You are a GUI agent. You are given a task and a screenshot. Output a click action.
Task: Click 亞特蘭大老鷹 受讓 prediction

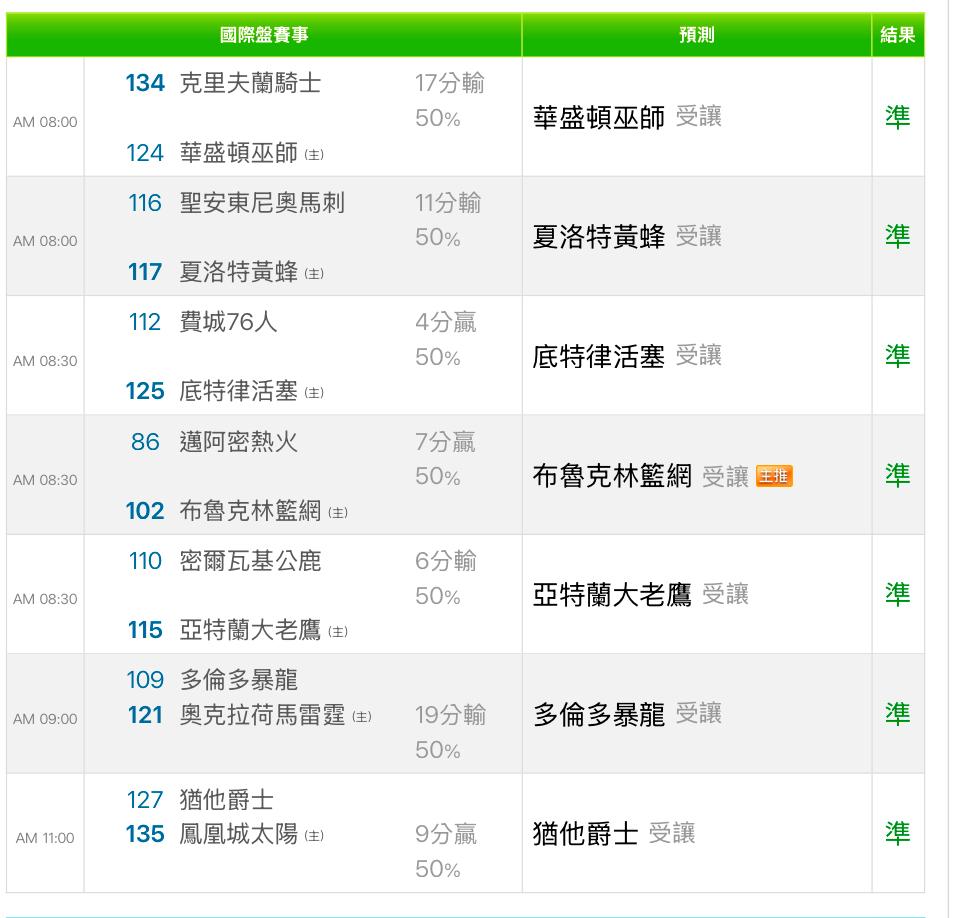pos(641,594)
